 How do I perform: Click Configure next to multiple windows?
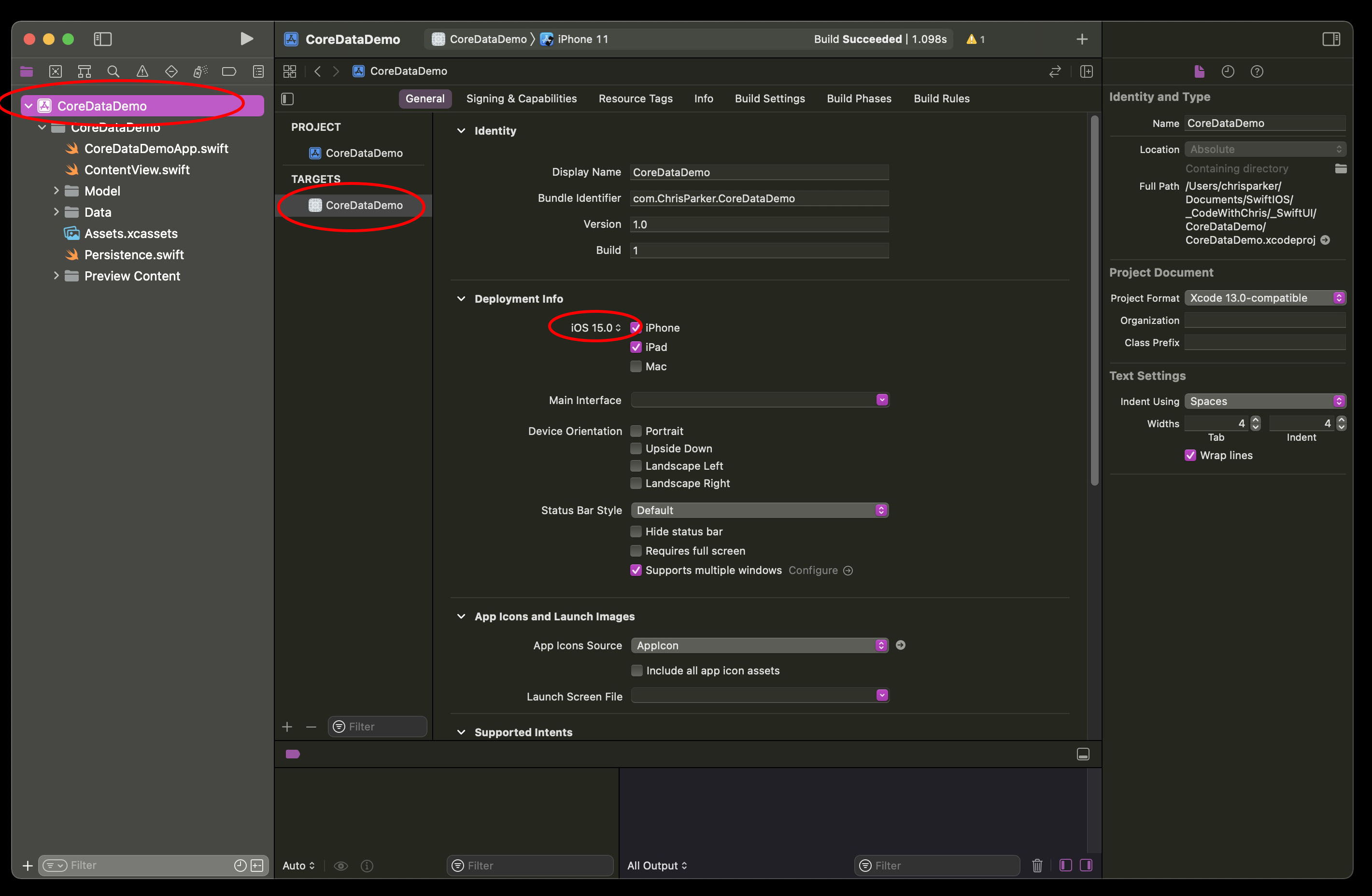click(820, 571)
